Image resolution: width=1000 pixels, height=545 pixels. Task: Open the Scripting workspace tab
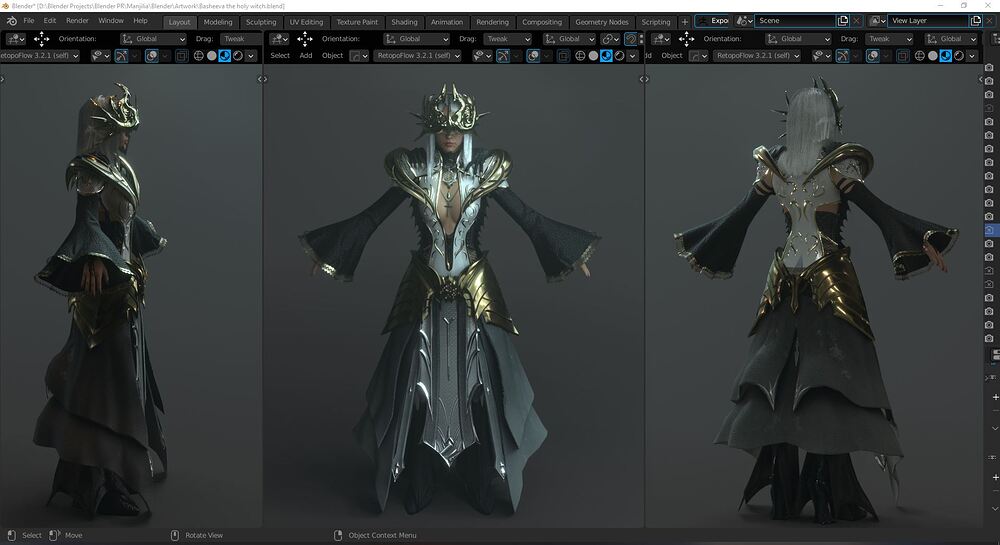point(656,22)
